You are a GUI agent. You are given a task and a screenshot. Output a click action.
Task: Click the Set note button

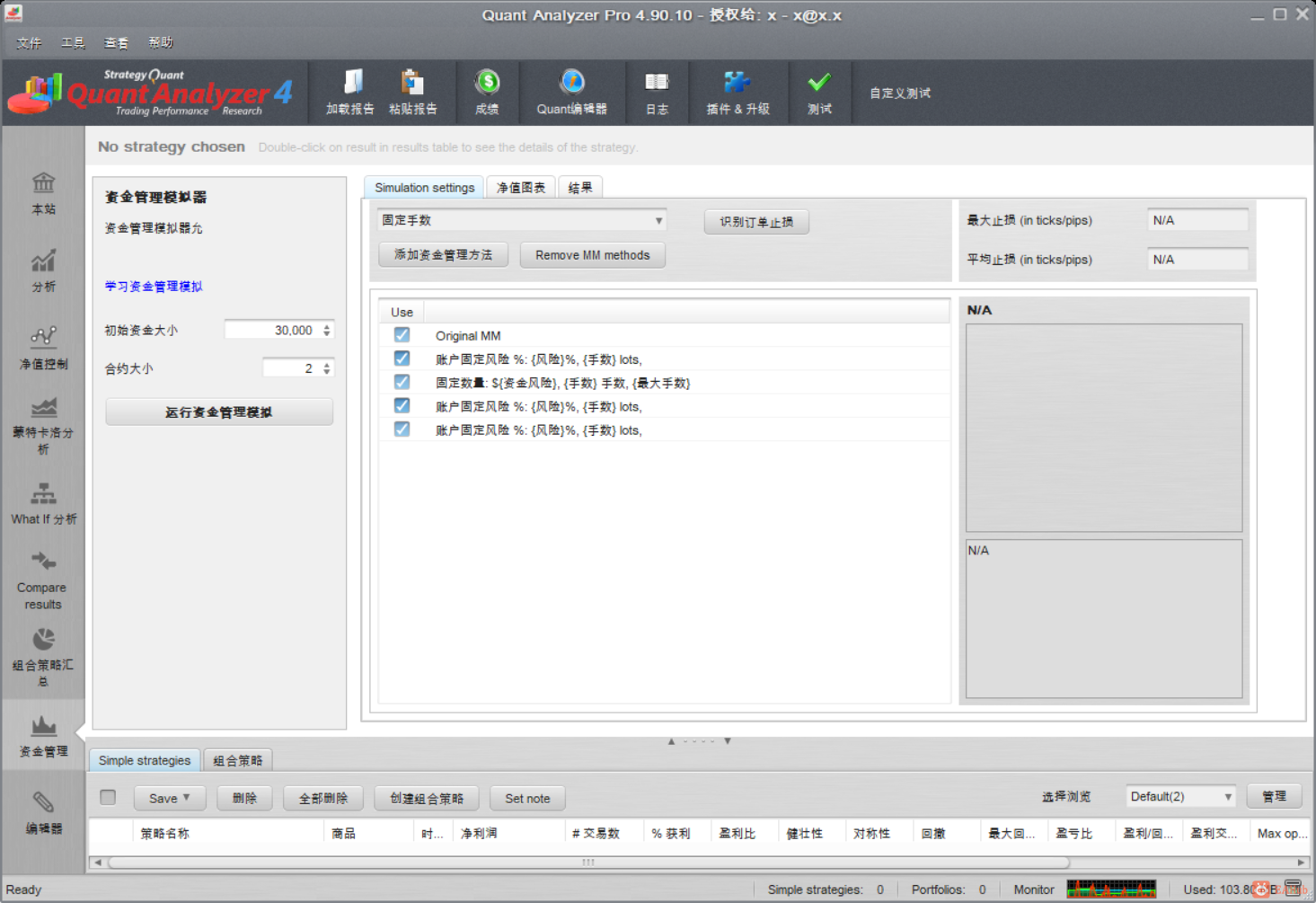(x=527, y=798)
